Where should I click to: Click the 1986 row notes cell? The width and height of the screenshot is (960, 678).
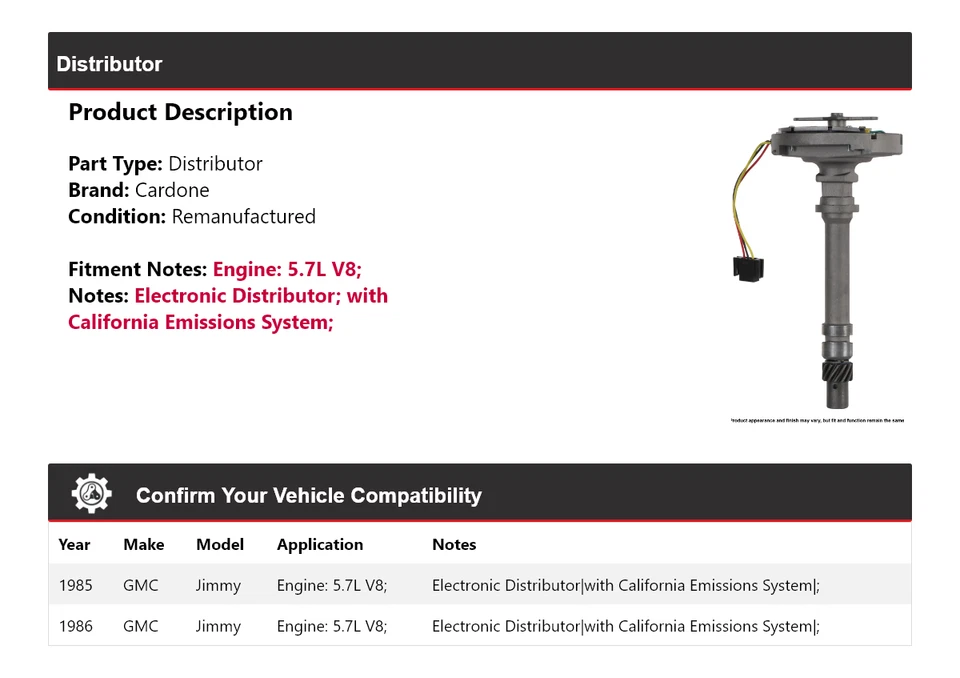(x=626, y=626)
